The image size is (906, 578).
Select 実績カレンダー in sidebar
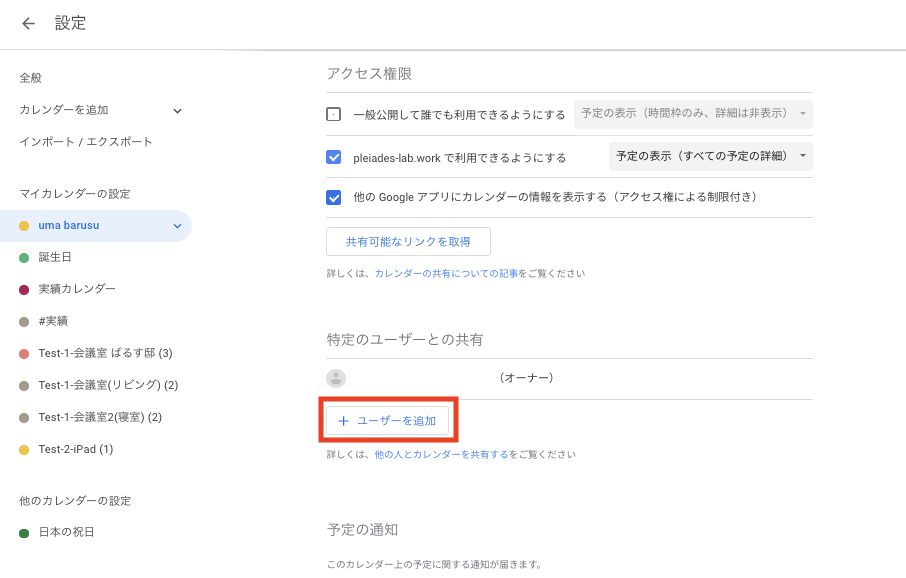point(77,289)
